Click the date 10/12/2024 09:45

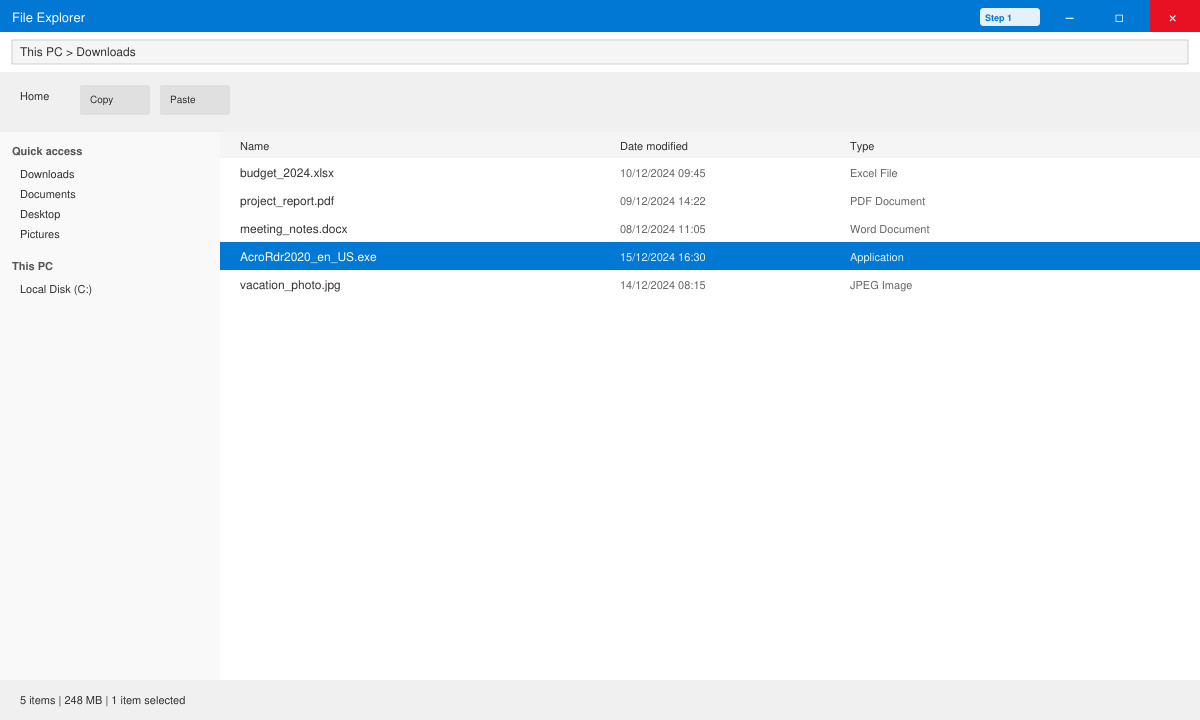(663, 173)
